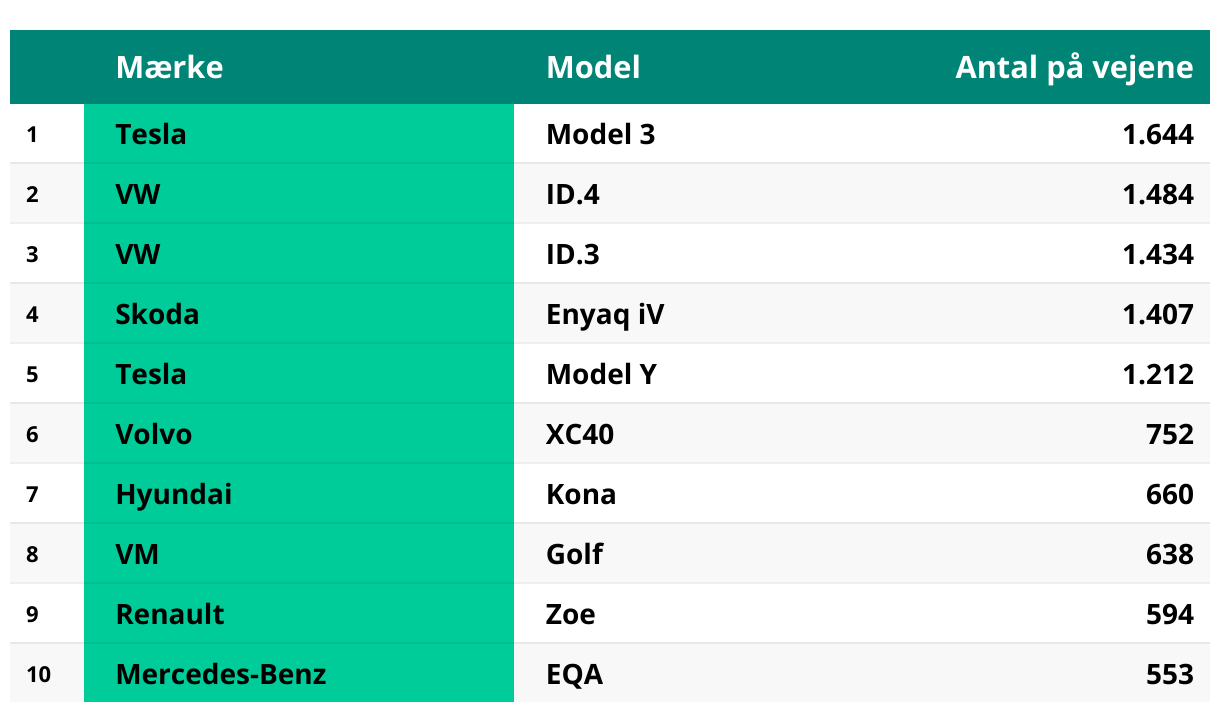Click the Model Y cell
This screenshot has width=1220, height=712.
pos(601,374)
